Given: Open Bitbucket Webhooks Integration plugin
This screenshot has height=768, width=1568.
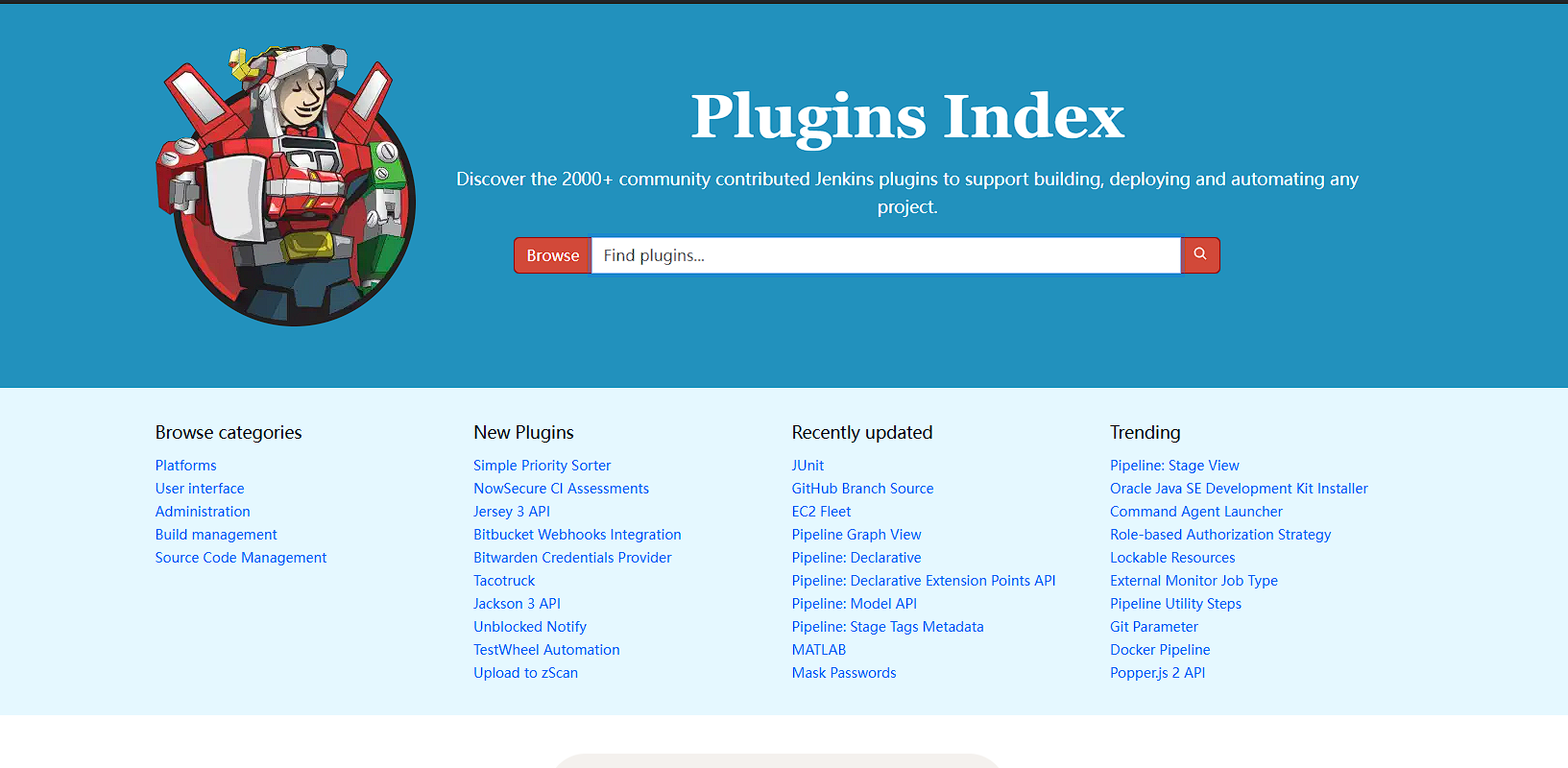Looking at the screenshot, I should point(577,535).
